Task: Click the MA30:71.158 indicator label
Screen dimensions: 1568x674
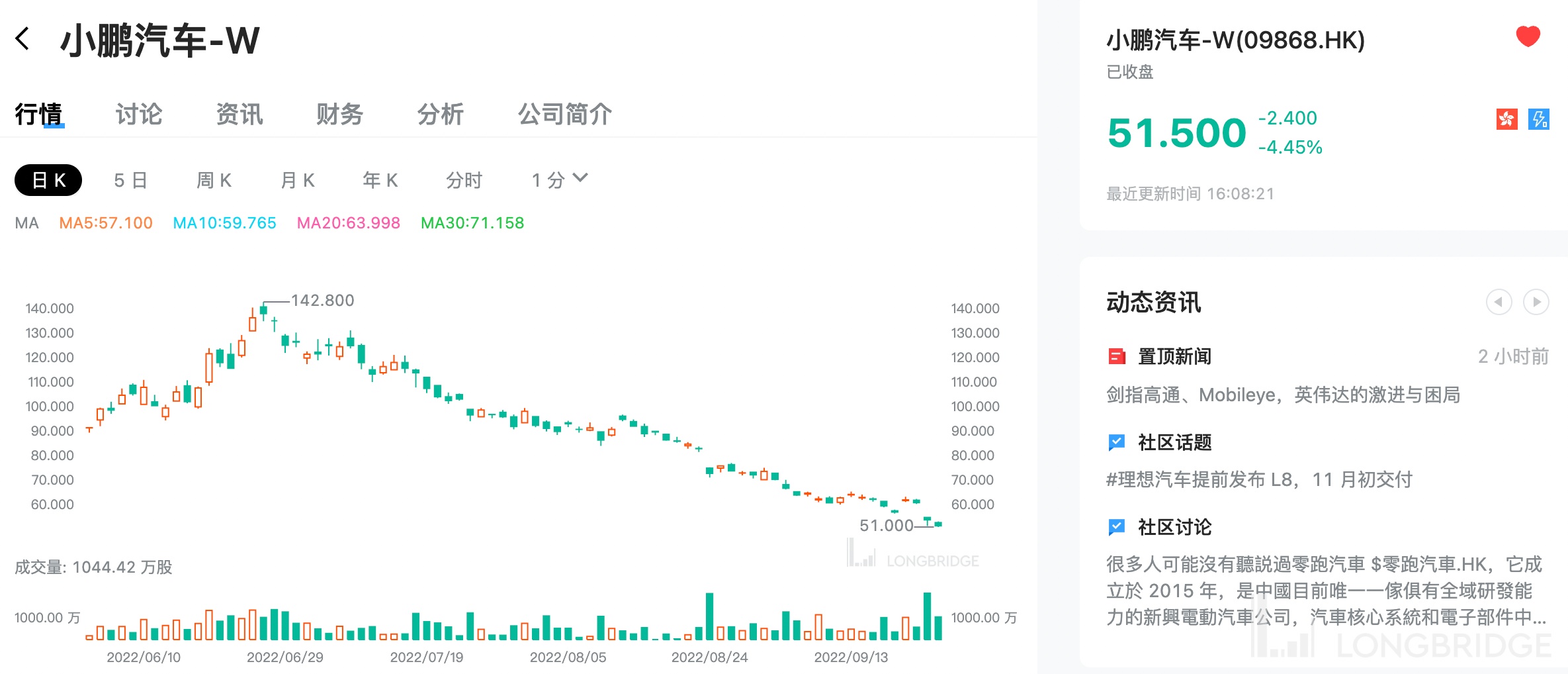Action: 472,223
